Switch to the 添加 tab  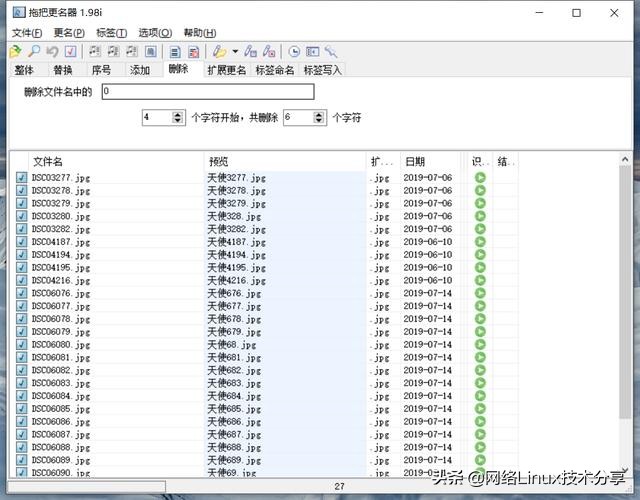[x=140, y=70]
